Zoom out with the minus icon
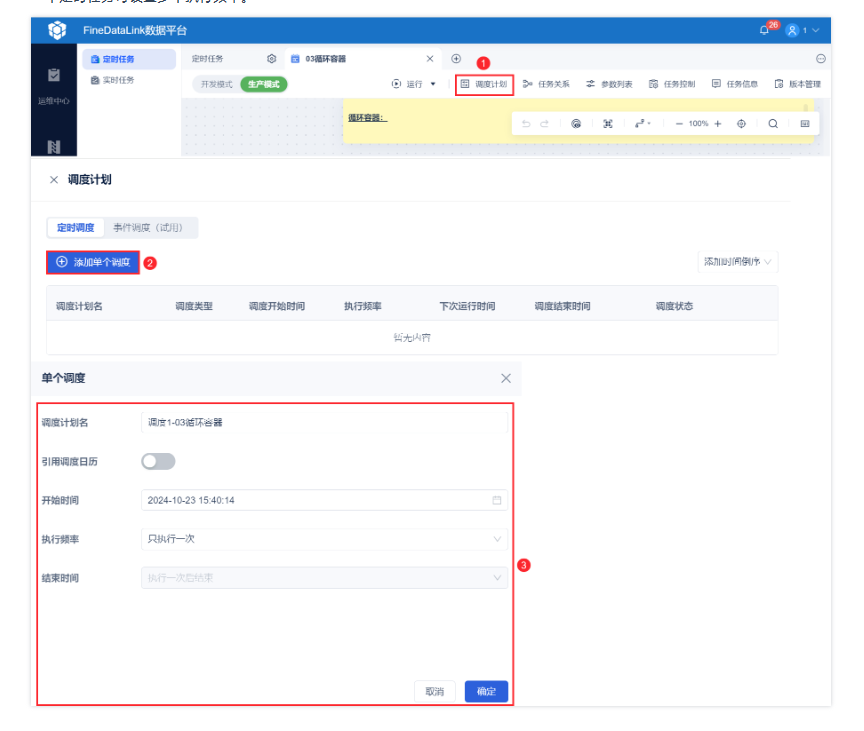This screenshot has width=864, height=731. tap(679, 124)
